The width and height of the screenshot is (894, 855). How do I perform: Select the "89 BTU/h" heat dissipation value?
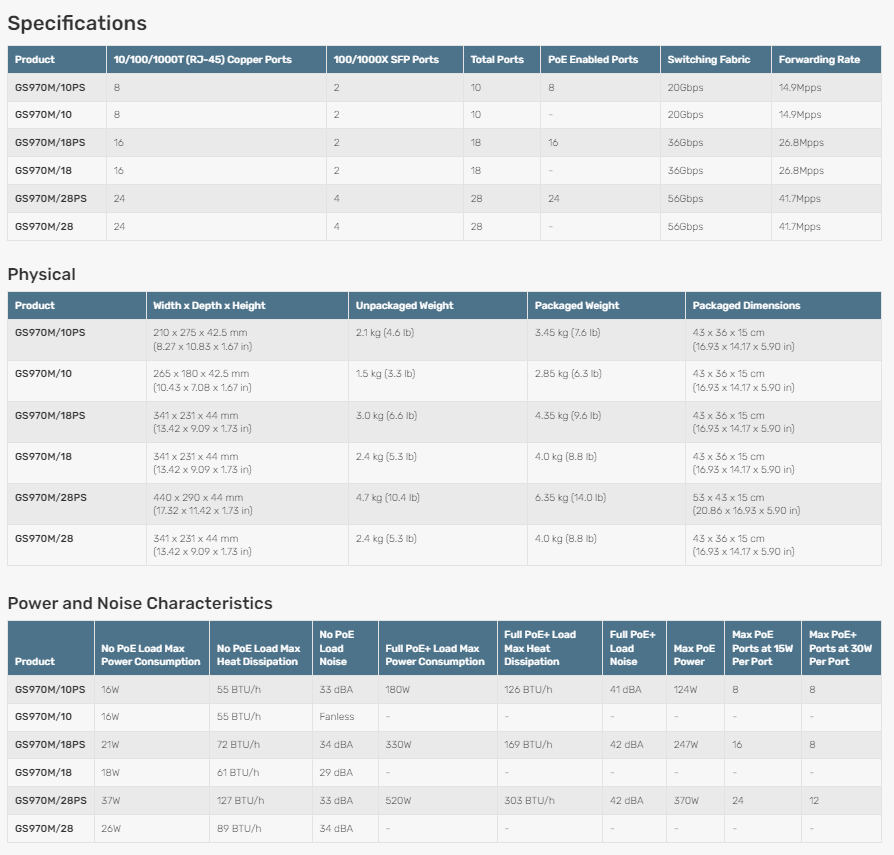pos(239,829)
